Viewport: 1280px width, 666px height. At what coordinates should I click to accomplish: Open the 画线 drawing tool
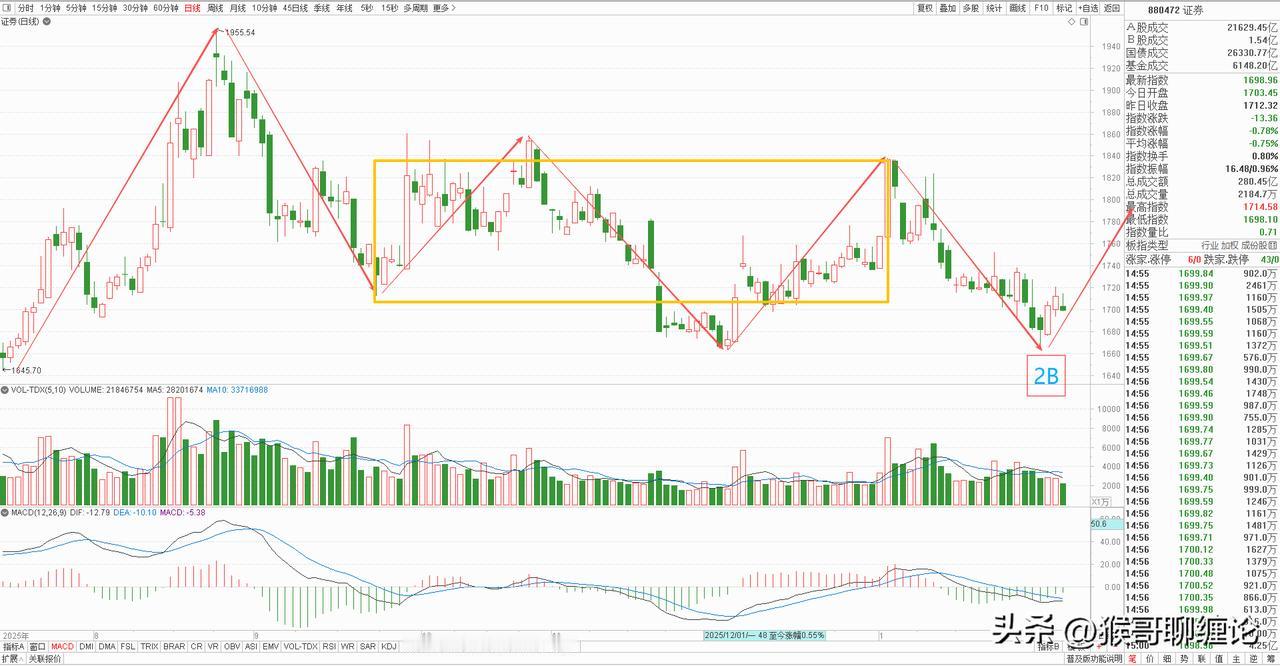[x=1018, y=7]
